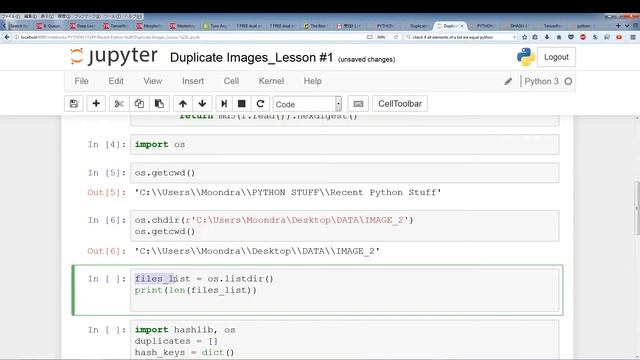Image resolution: width=640 pixels, height=360 pixels.
Task: Open the File menu
Action: click(x=81, y=81)
